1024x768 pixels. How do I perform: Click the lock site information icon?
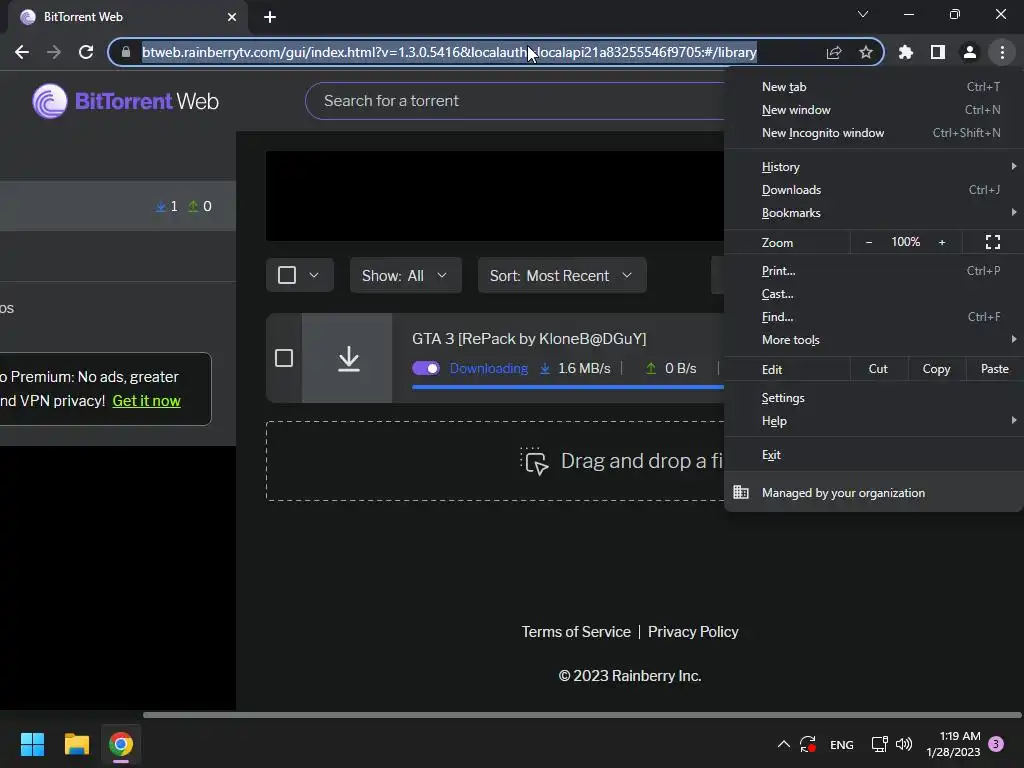pyautogui.click(x=126, y=52)
